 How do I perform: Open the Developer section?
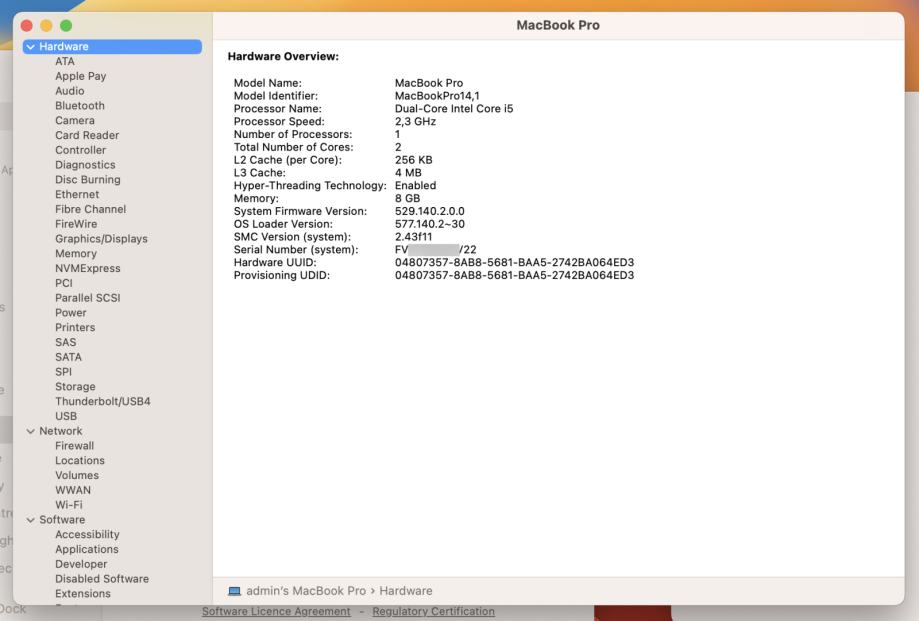tap(81, 564)
